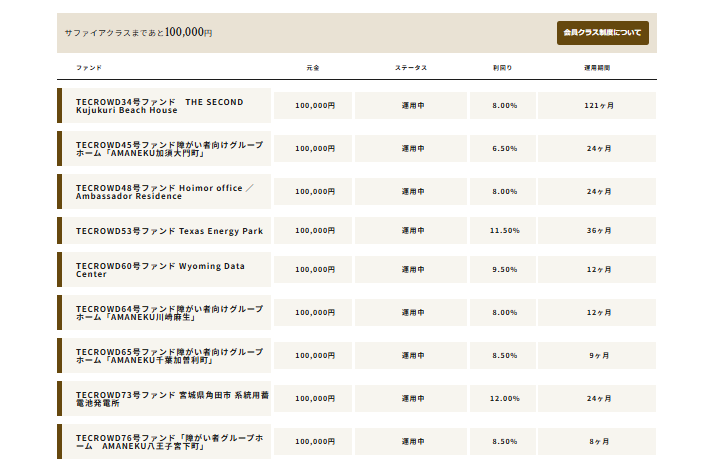Image resolution: width=707 pixels, height=467 pixels.
Task: Click the 100,000円 principal of TECROWD76号
Action: coord(313,441)
